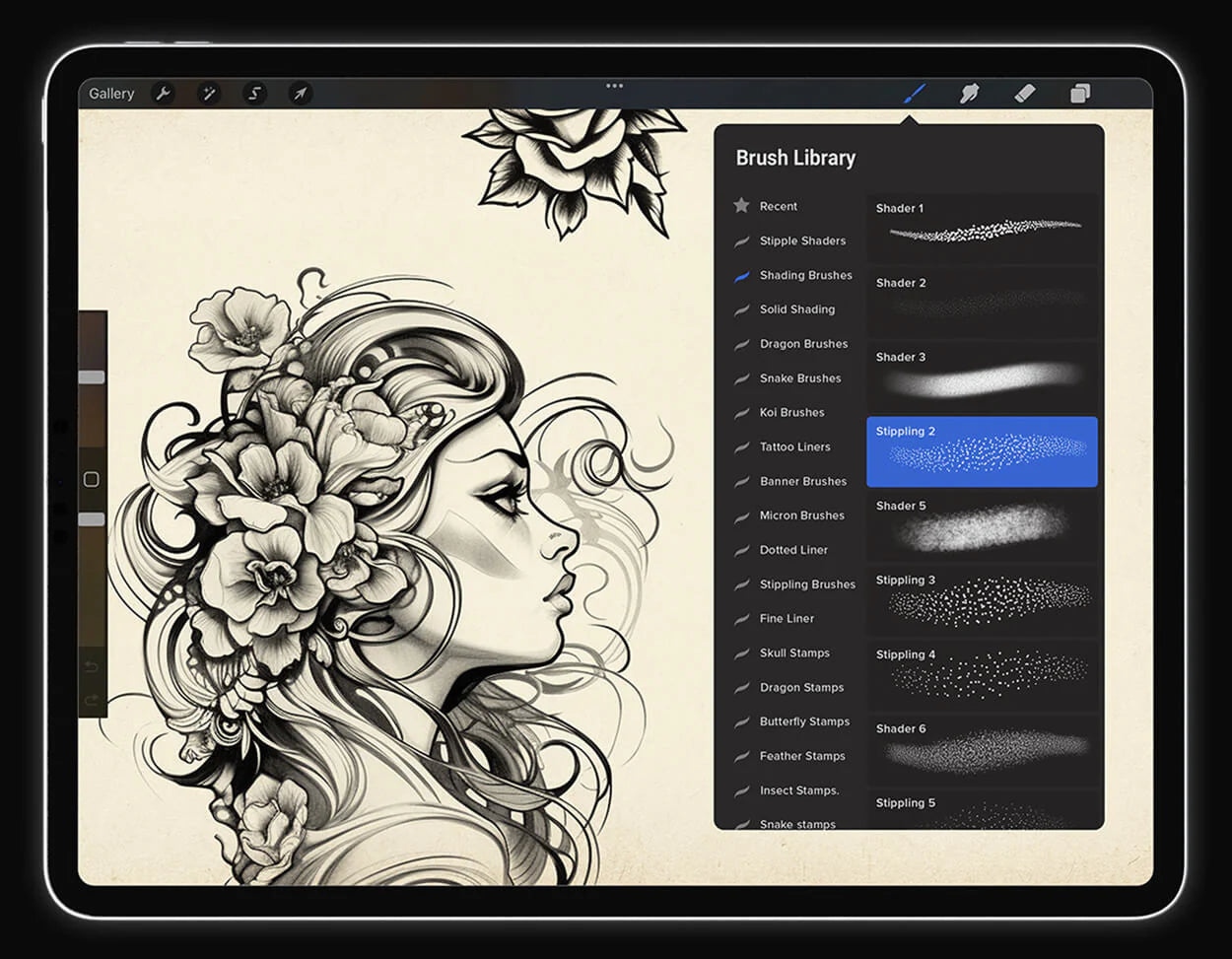Viewport: 1232px width, 959px height.
Task: Select the Smudge tool icon
Action: click(970, 94)
